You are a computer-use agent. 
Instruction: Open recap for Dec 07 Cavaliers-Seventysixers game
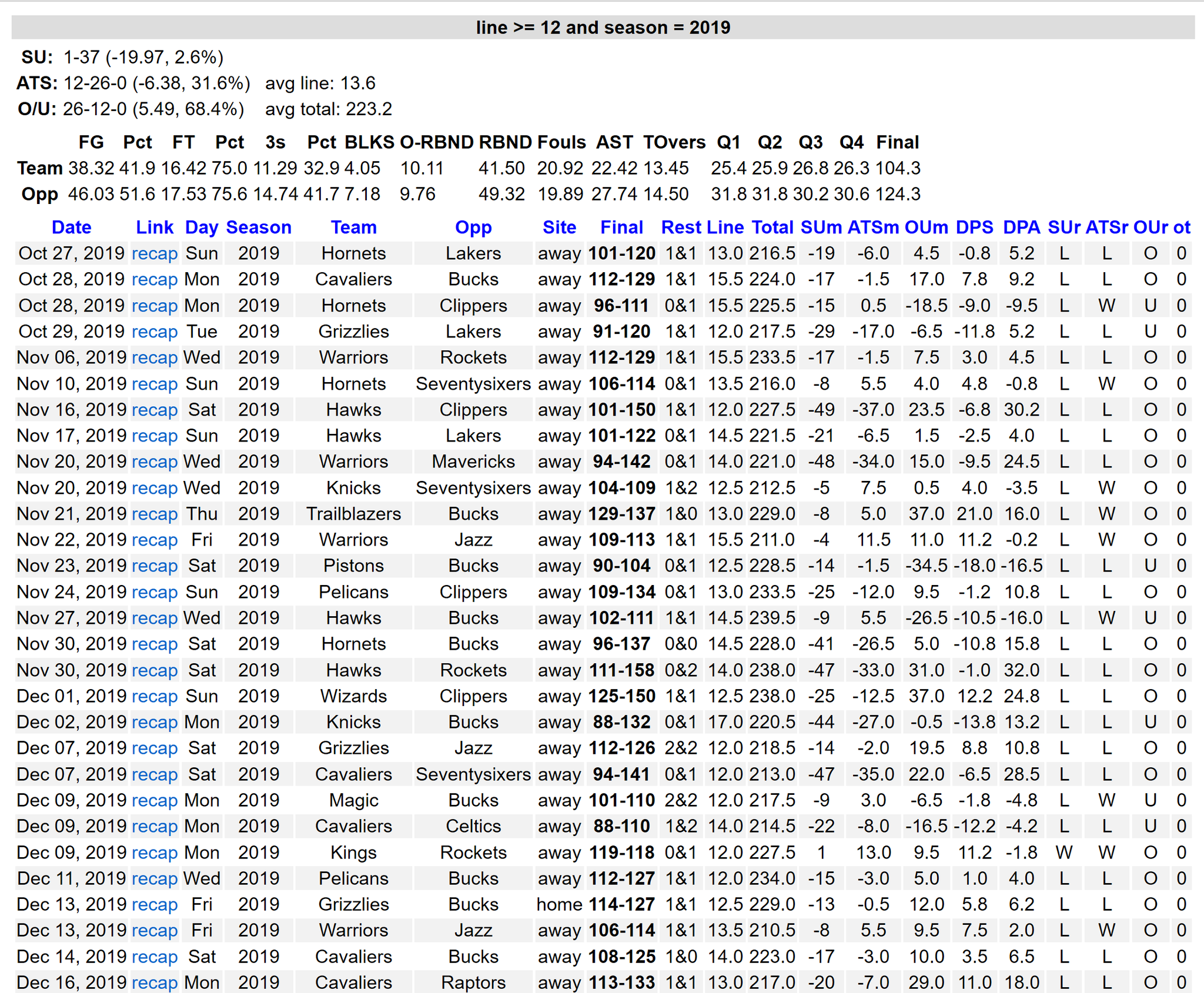(x=155, y=774)
